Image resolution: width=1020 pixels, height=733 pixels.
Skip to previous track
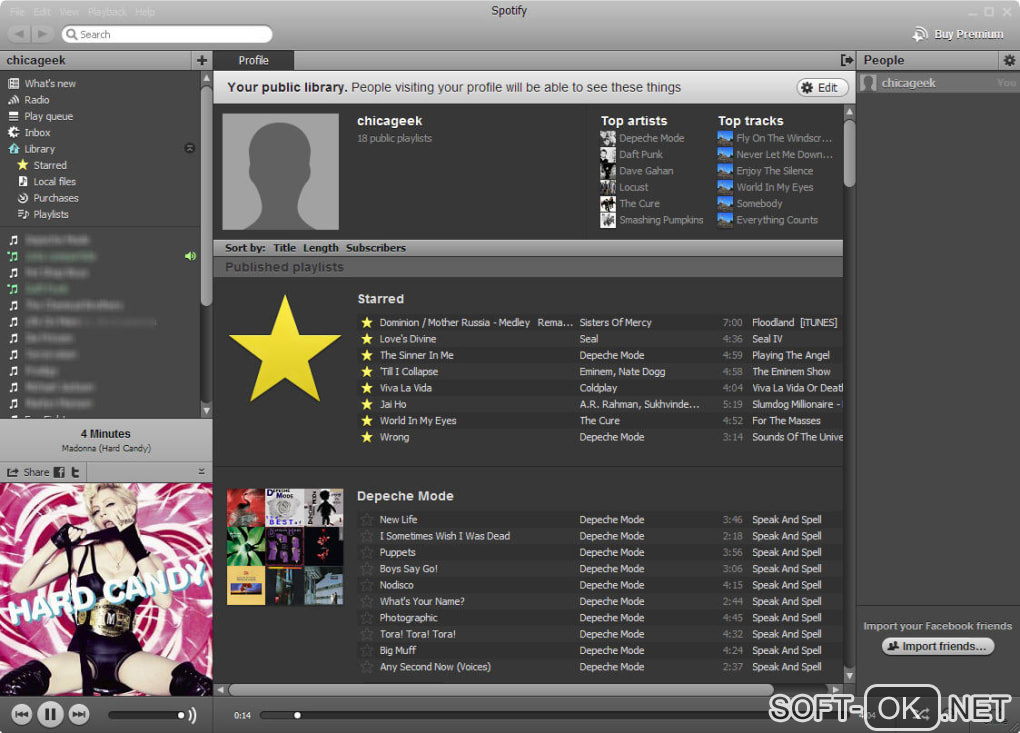pos(21,714)
